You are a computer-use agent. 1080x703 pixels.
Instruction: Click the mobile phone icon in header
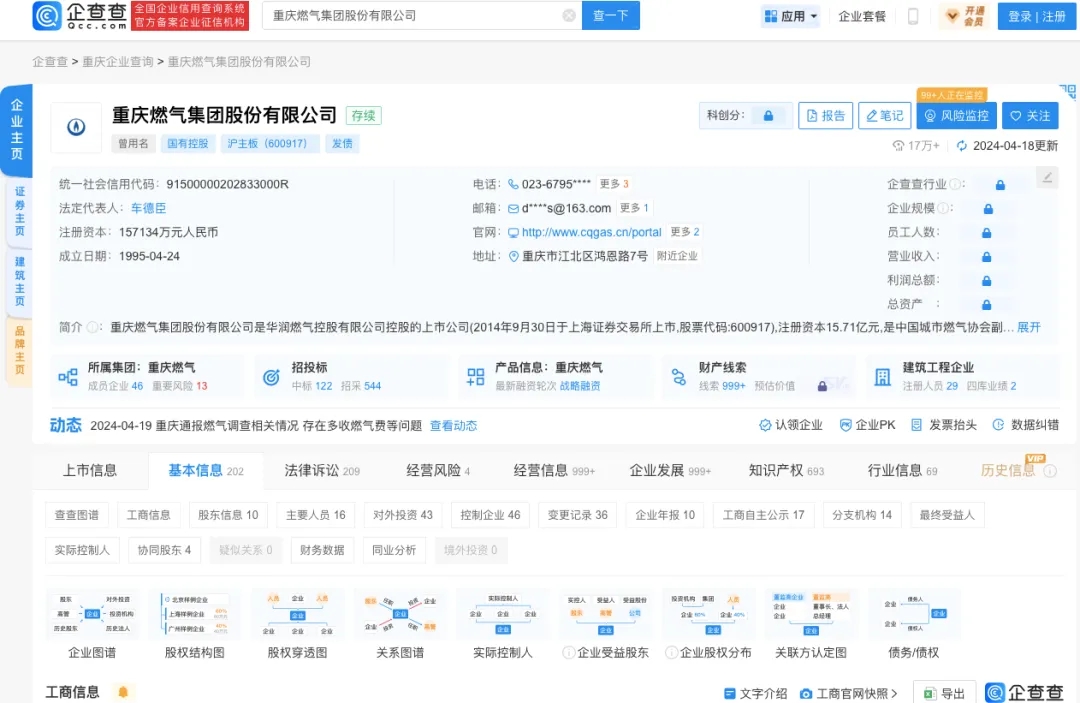913,16
